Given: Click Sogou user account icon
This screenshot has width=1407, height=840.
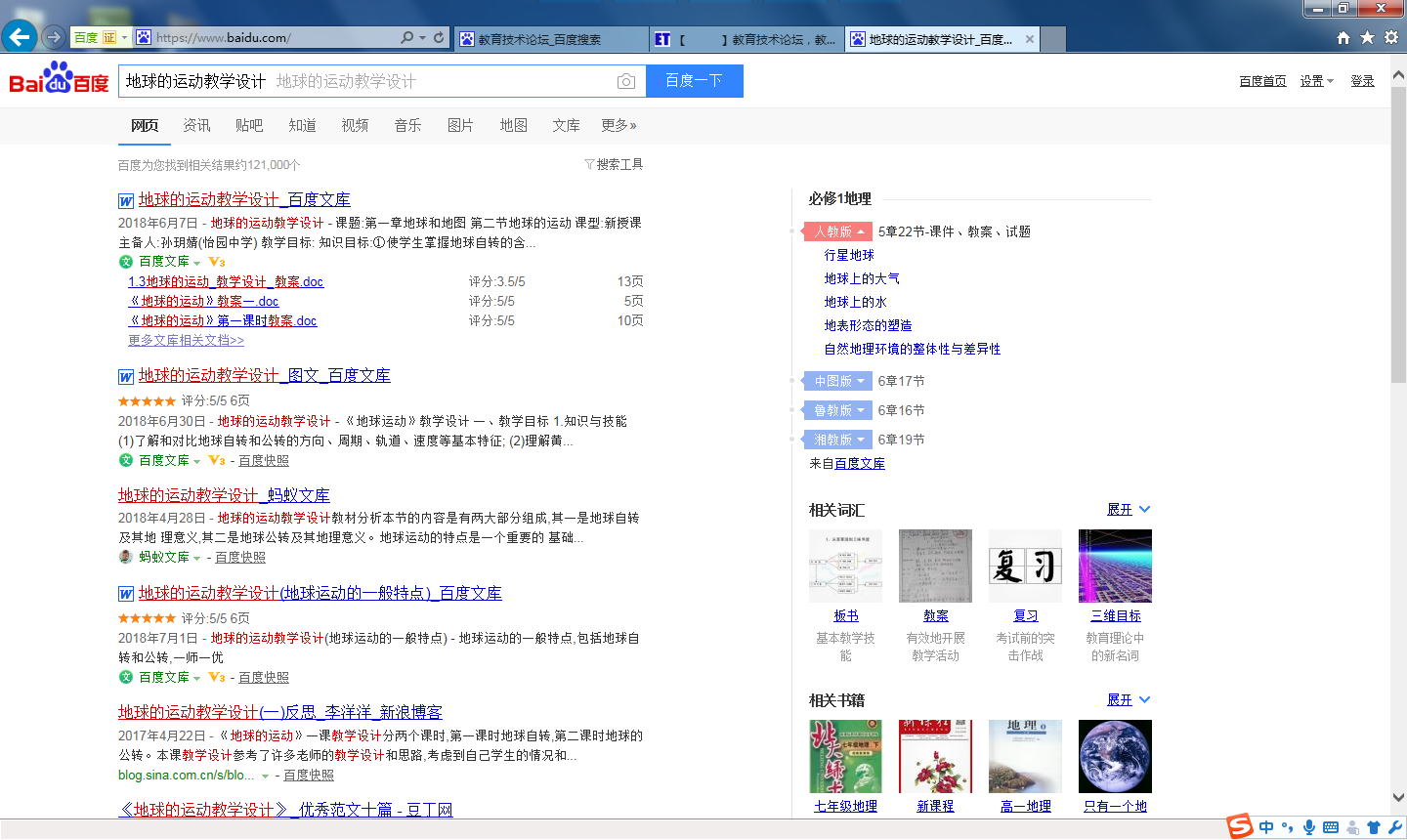Looking at the screenshot, I should (1352, 827).
